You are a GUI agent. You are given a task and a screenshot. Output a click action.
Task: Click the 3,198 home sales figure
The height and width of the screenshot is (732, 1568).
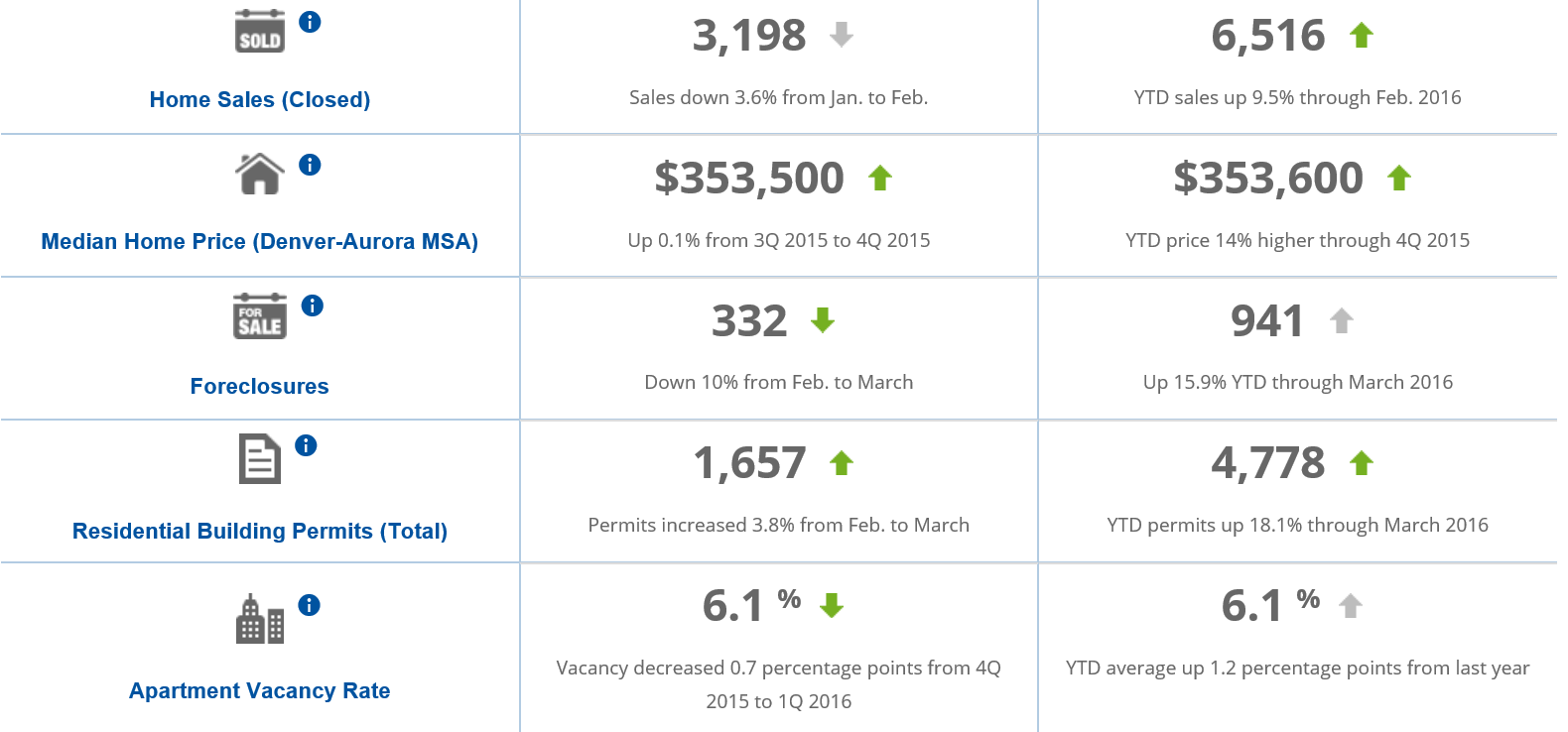point(749,37)
